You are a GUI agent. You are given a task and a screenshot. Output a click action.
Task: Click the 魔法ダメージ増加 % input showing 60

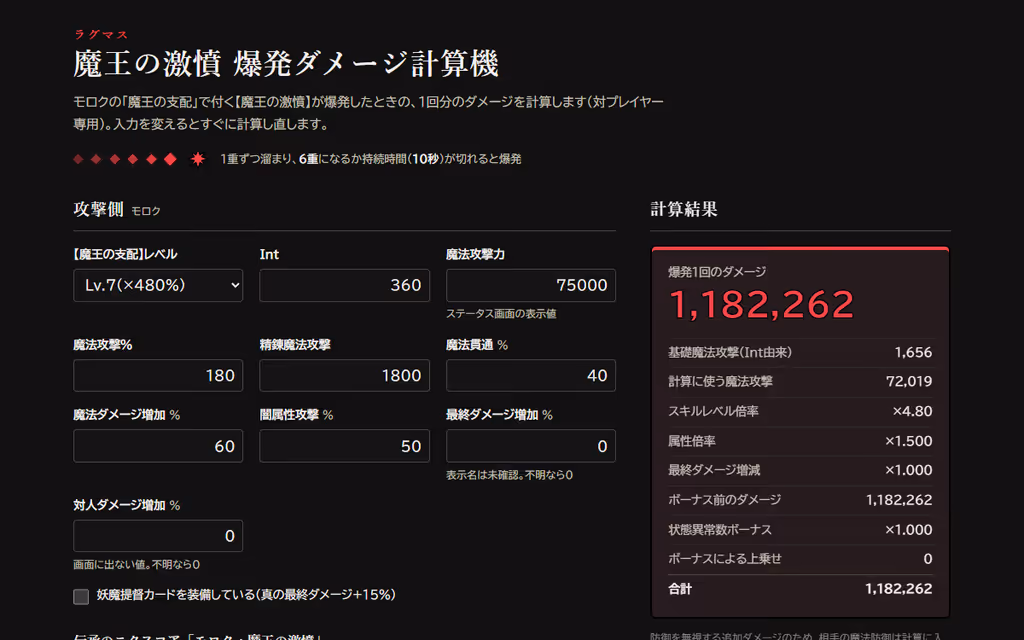point(158,446)
